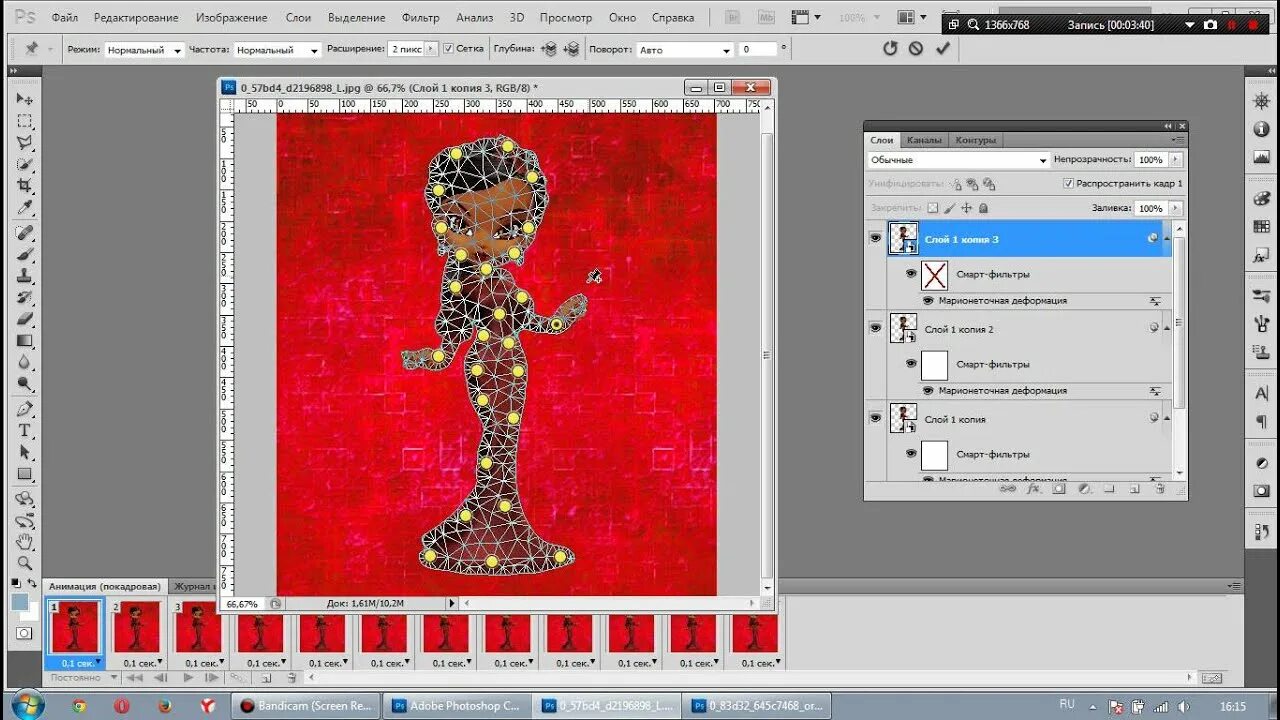This screenshot has width=1280, height=720.
Task: Select the Type tool
Action: tap(25, 431)
